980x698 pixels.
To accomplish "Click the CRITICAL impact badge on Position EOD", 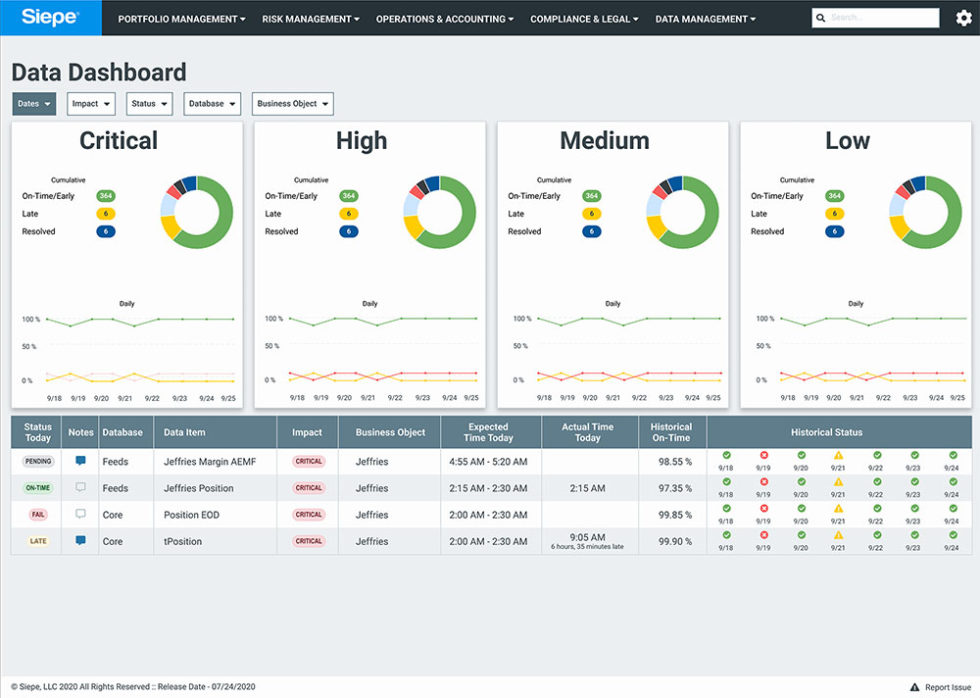I will coord(307,514).
